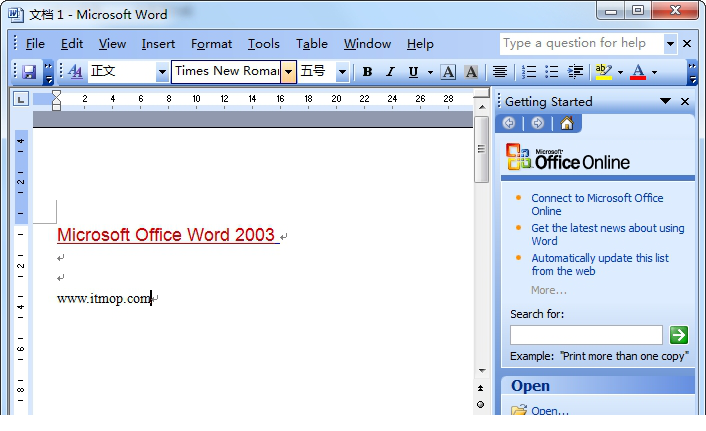Click the indent marker on horizontal ruler
Image resolution: width=706 pixels, height=431 pixels.
point(56,100)
